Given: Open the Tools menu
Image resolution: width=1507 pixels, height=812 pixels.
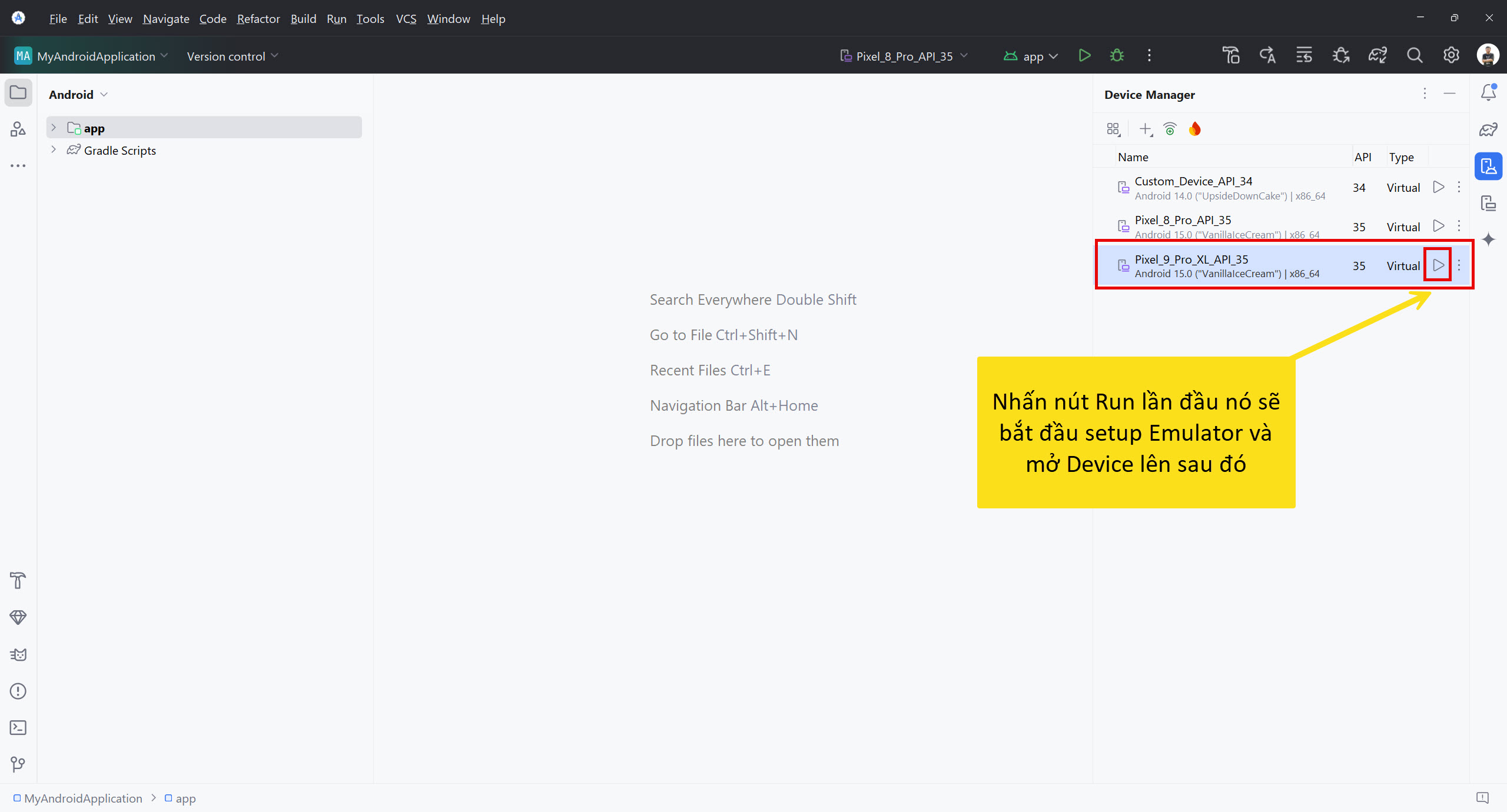Looking at the screenshot, I should 370,19.
